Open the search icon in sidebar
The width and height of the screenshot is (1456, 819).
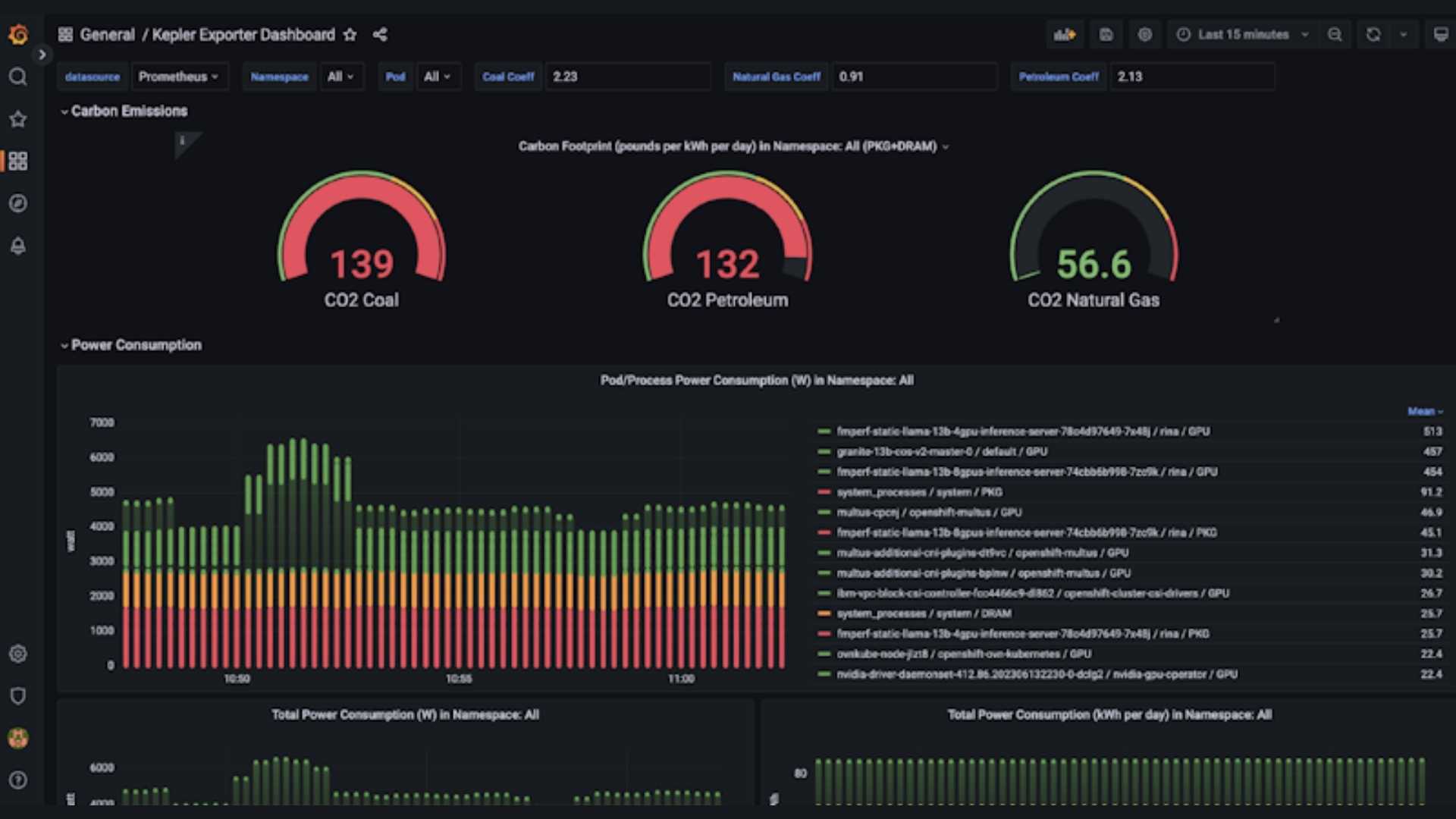coord(18,77)
